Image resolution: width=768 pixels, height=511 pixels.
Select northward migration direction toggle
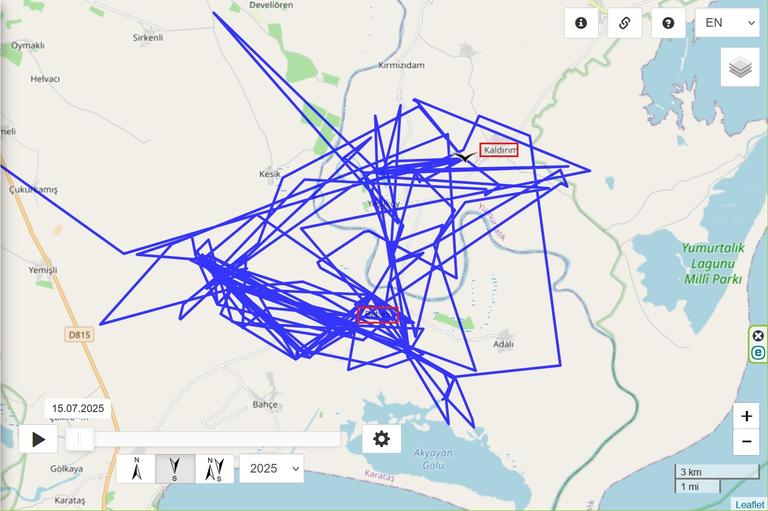136,469
